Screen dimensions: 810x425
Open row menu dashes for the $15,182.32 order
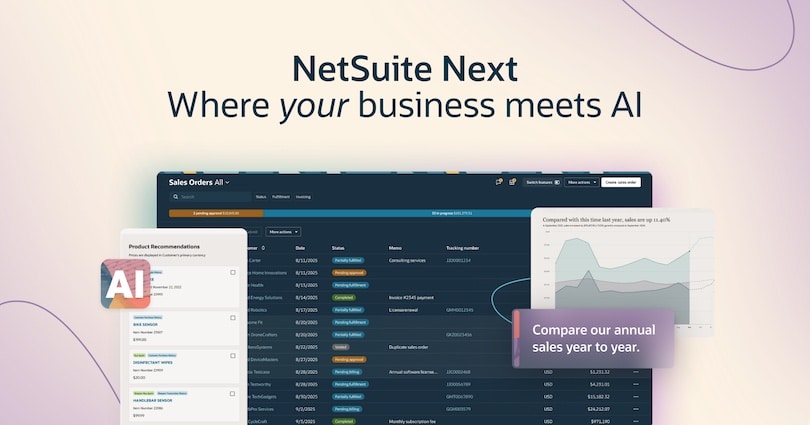click(x=636, y=397)
